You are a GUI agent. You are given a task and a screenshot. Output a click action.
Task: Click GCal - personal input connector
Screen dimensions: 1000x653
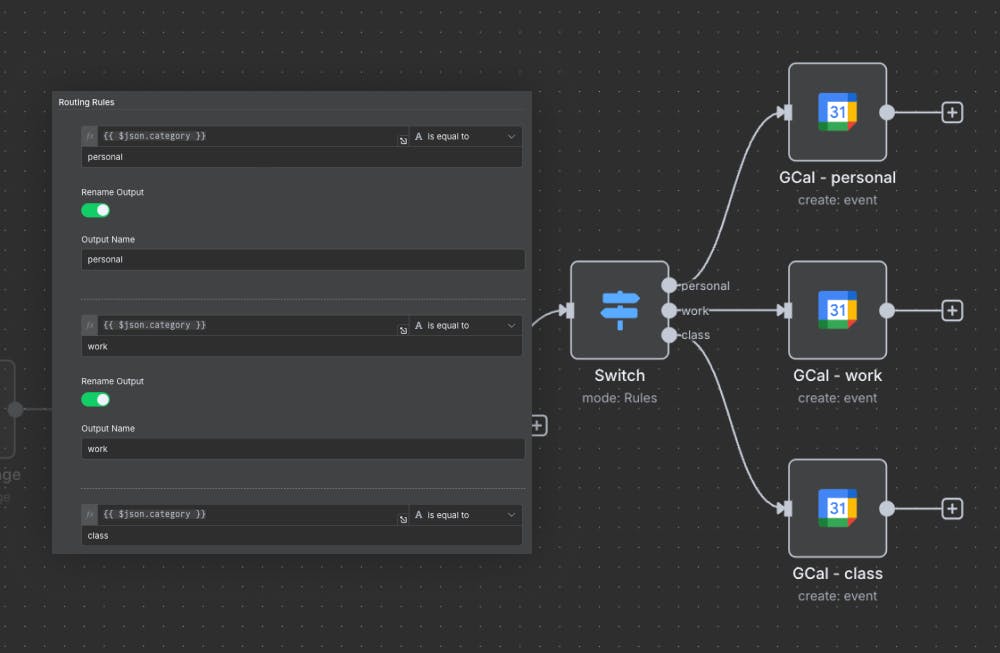tap(788, 112)
